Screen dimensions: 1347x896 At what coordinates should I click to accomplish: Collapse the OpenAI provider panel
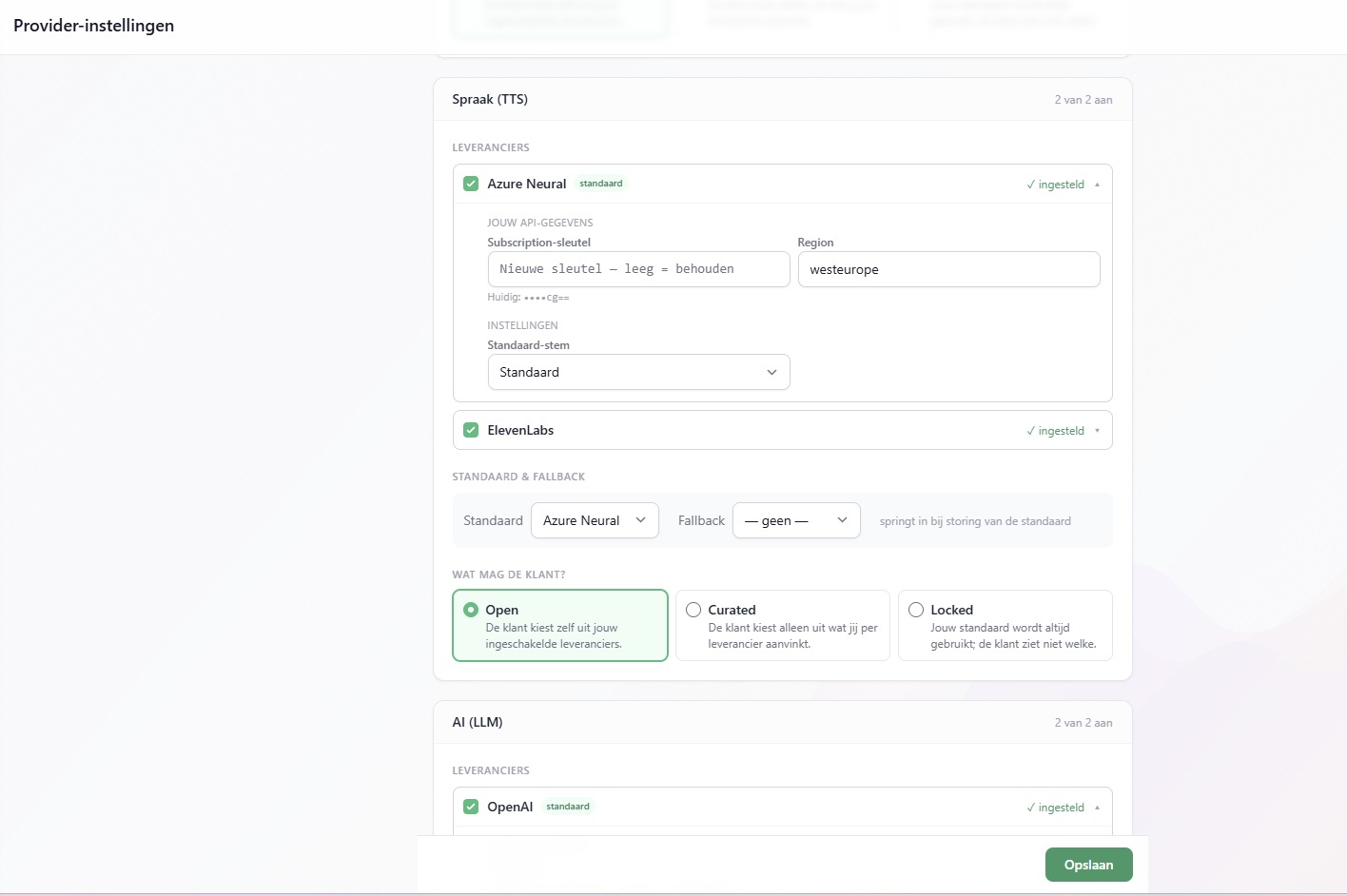(1097, 808)
